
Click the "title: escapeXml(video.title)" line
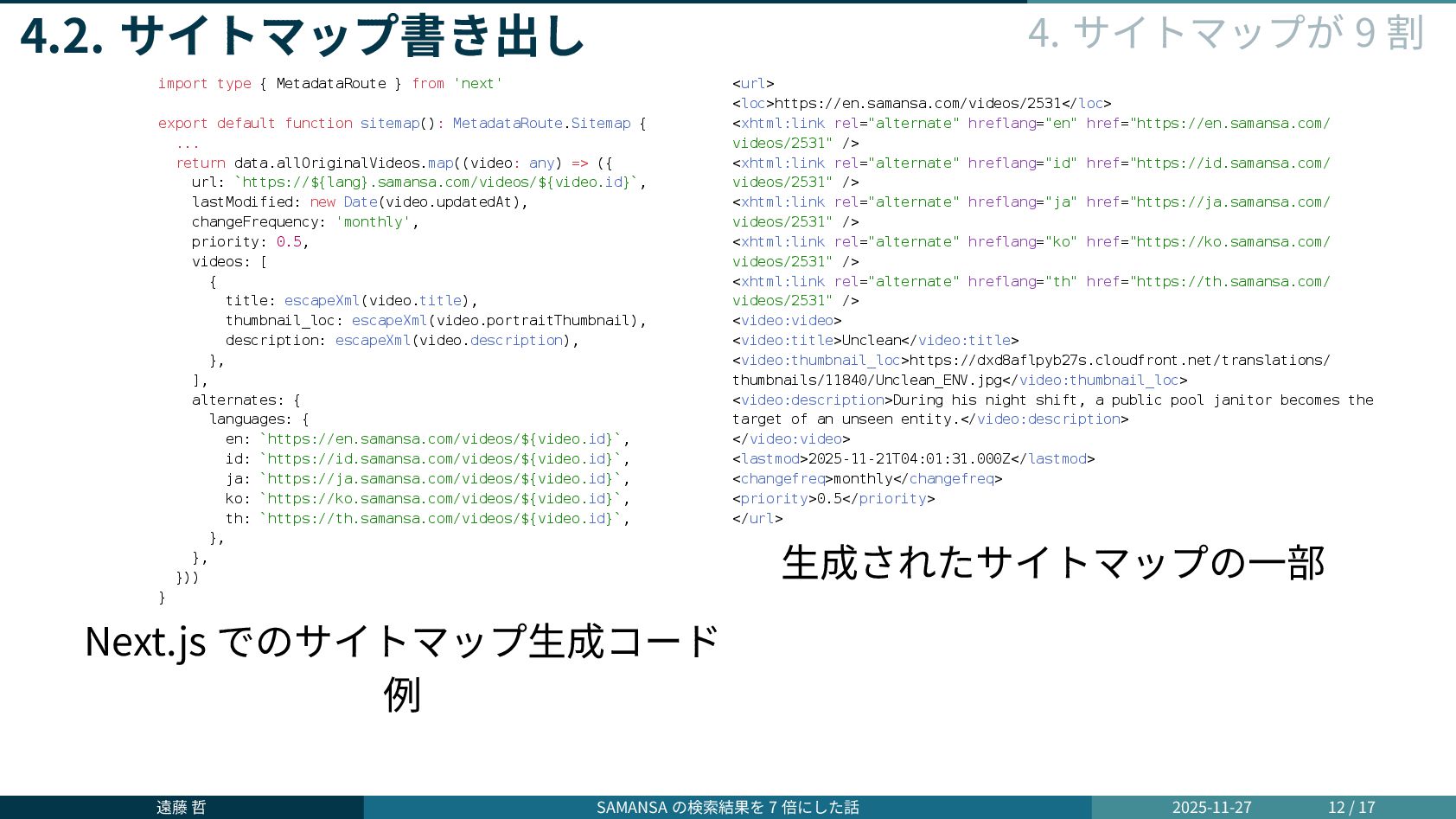(x=352, y=300)
